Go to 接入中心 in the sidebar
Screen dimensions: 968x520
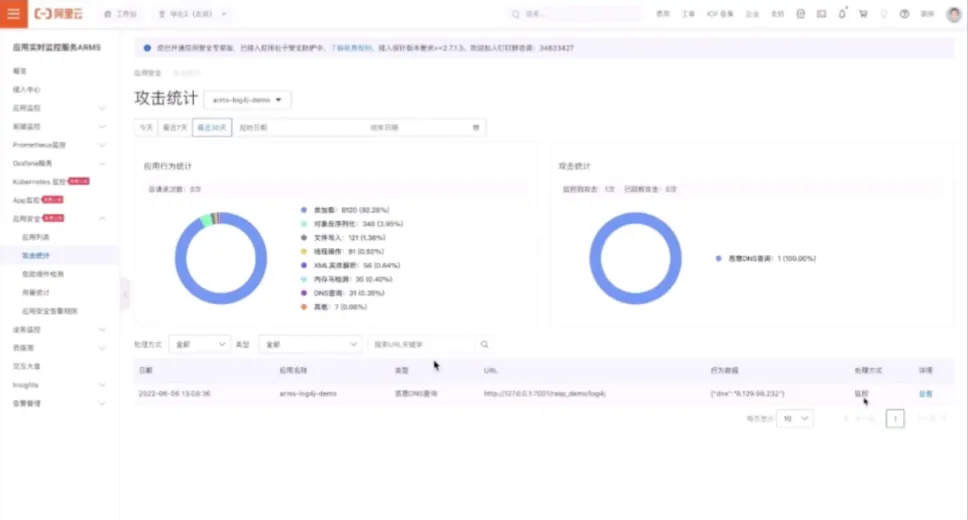click(27, 90)
